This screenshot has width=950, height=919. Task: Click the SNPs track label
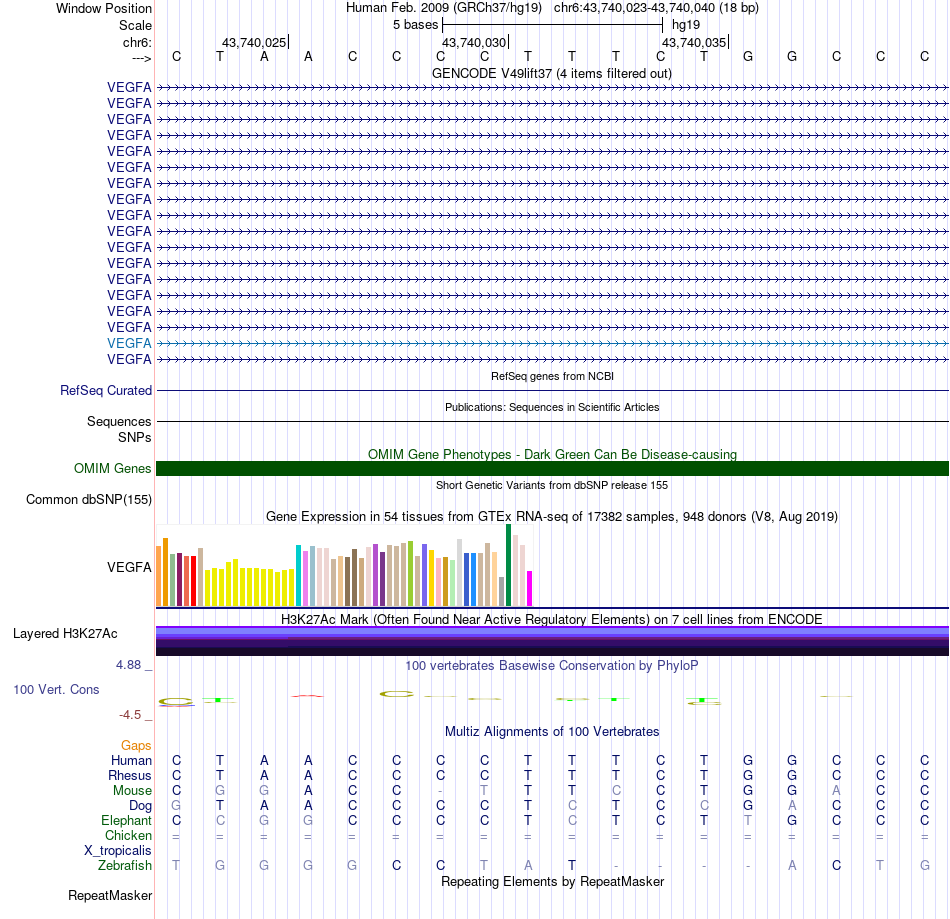click(x=135, y=437)
